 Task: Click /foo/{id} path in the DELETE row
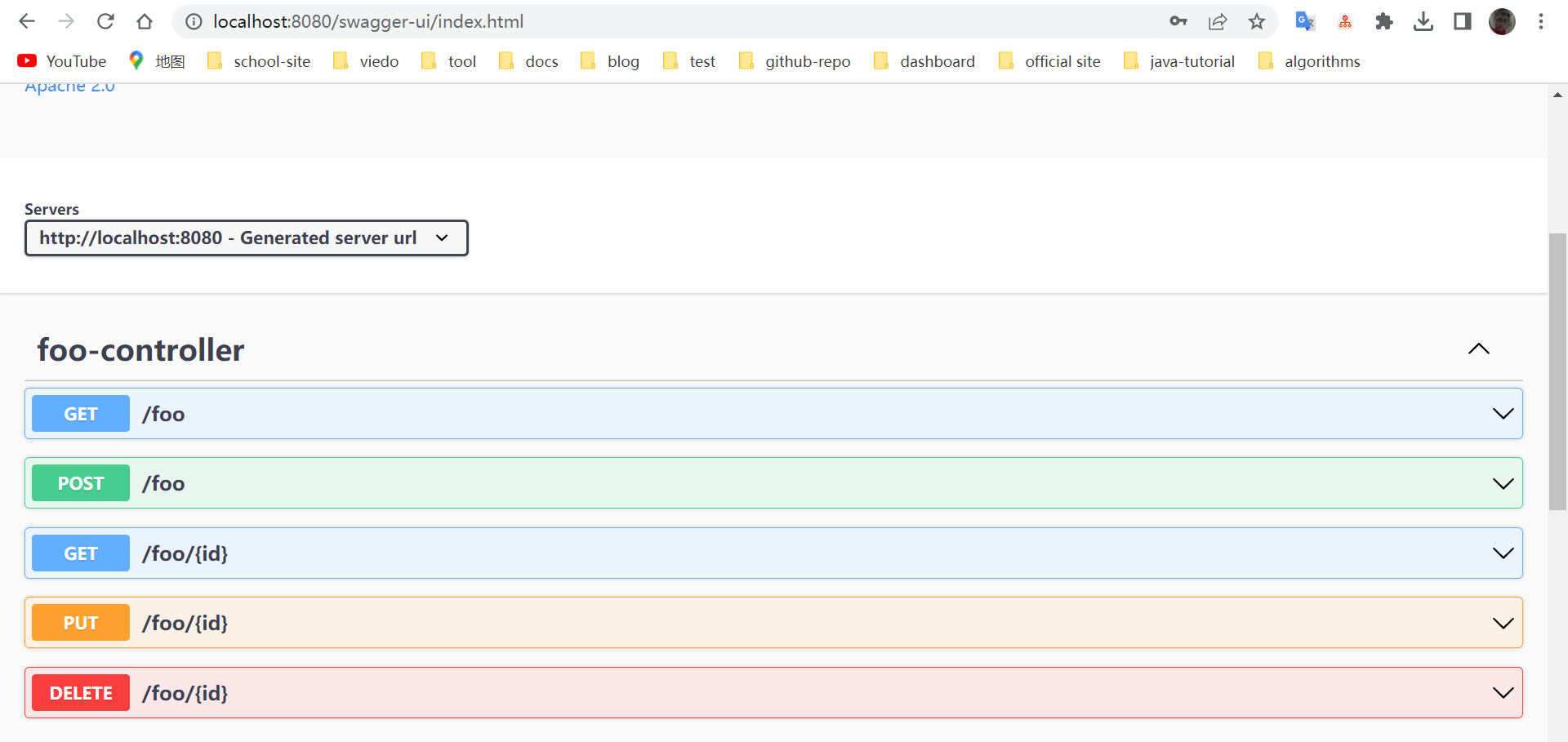click(185, 694)
